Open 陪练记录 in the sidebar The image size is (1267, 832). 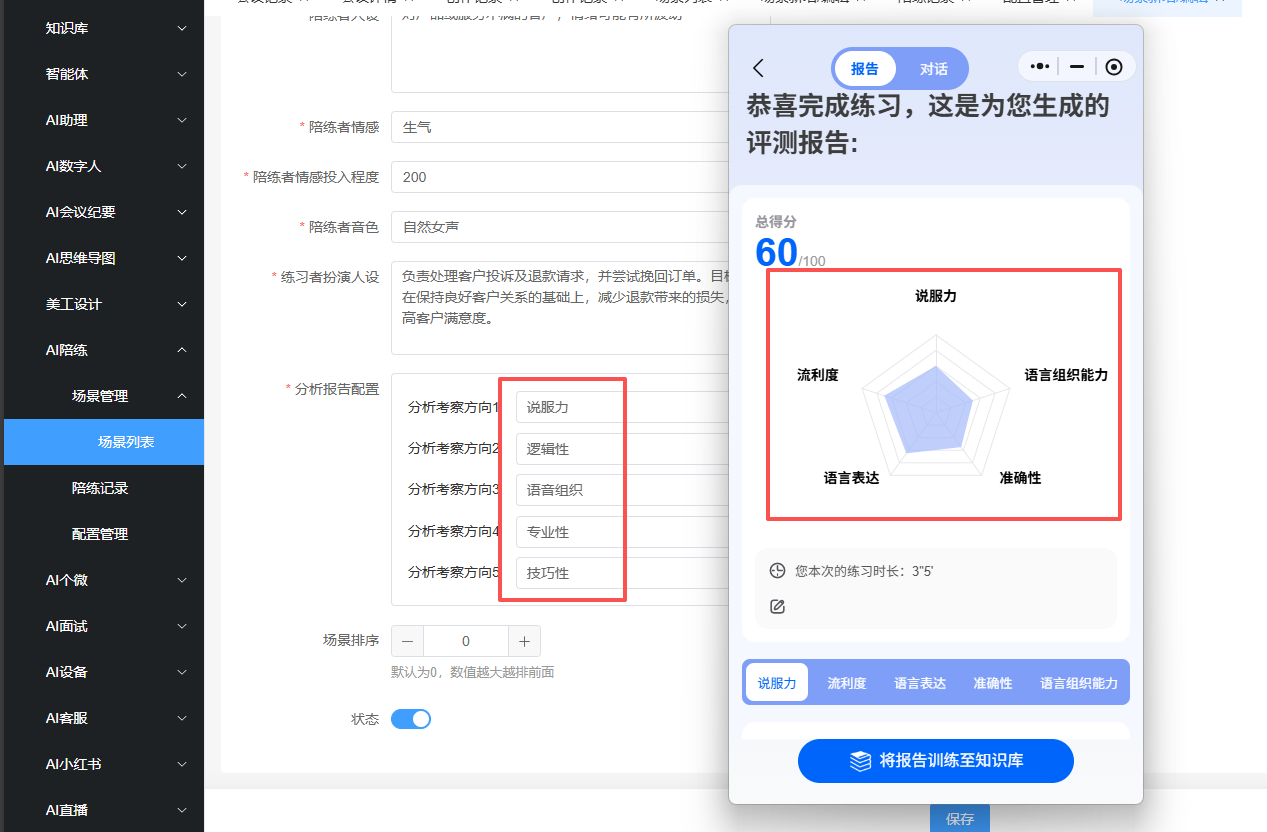100,488
